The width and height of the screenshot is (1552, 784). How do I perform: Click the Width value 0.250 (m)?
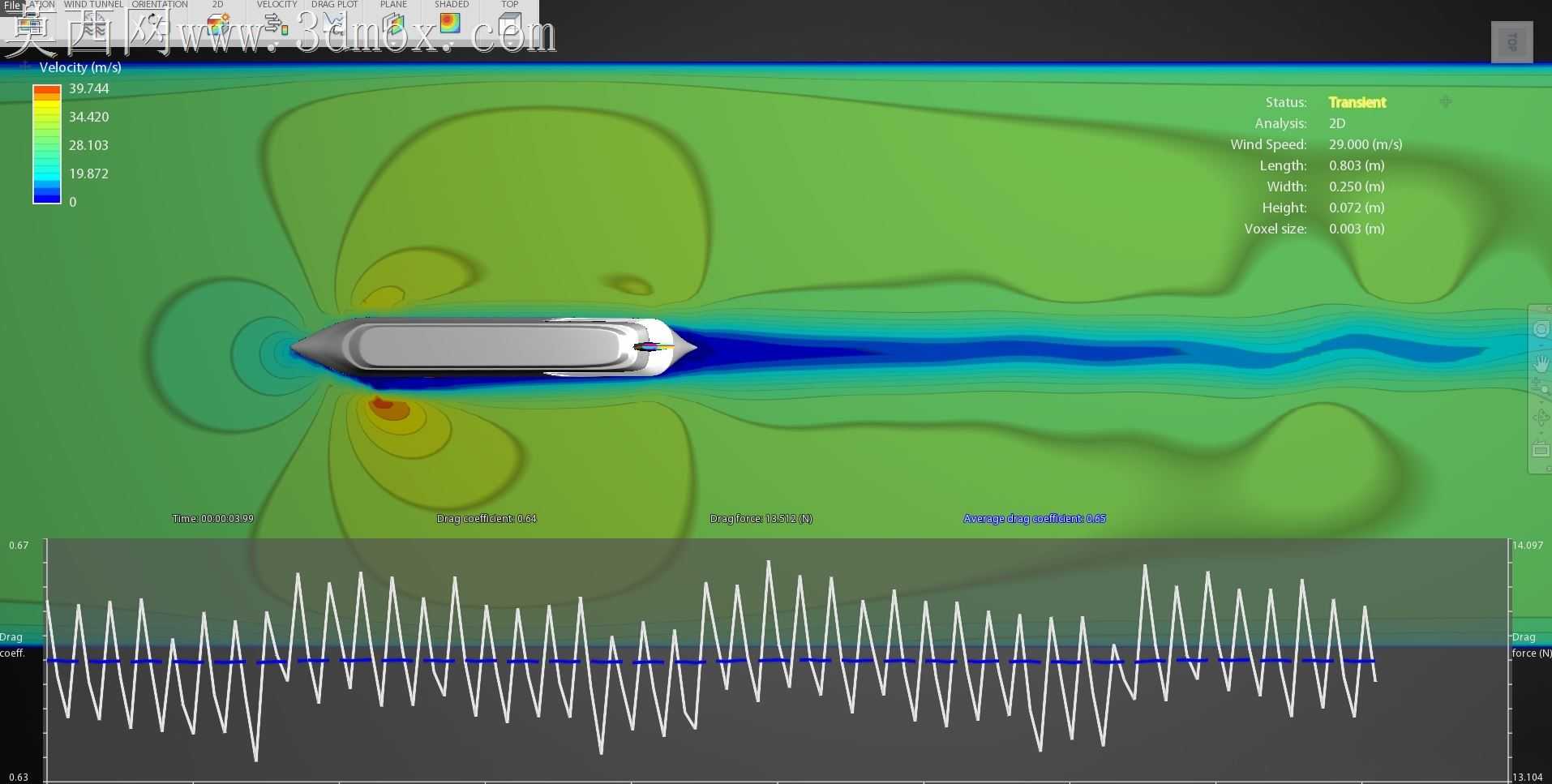point(1357,186)
